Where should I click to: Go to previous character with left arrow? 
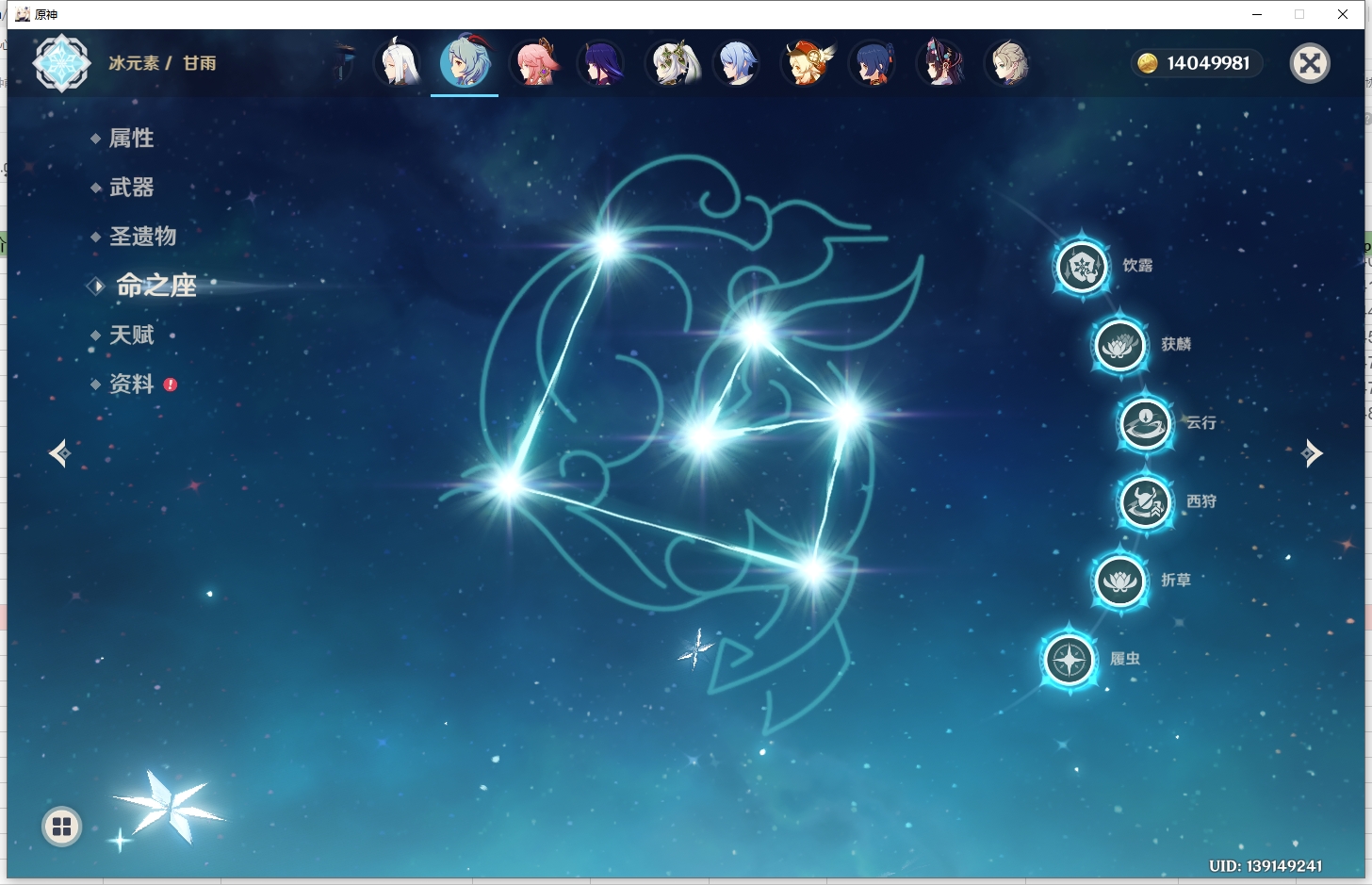59,453
